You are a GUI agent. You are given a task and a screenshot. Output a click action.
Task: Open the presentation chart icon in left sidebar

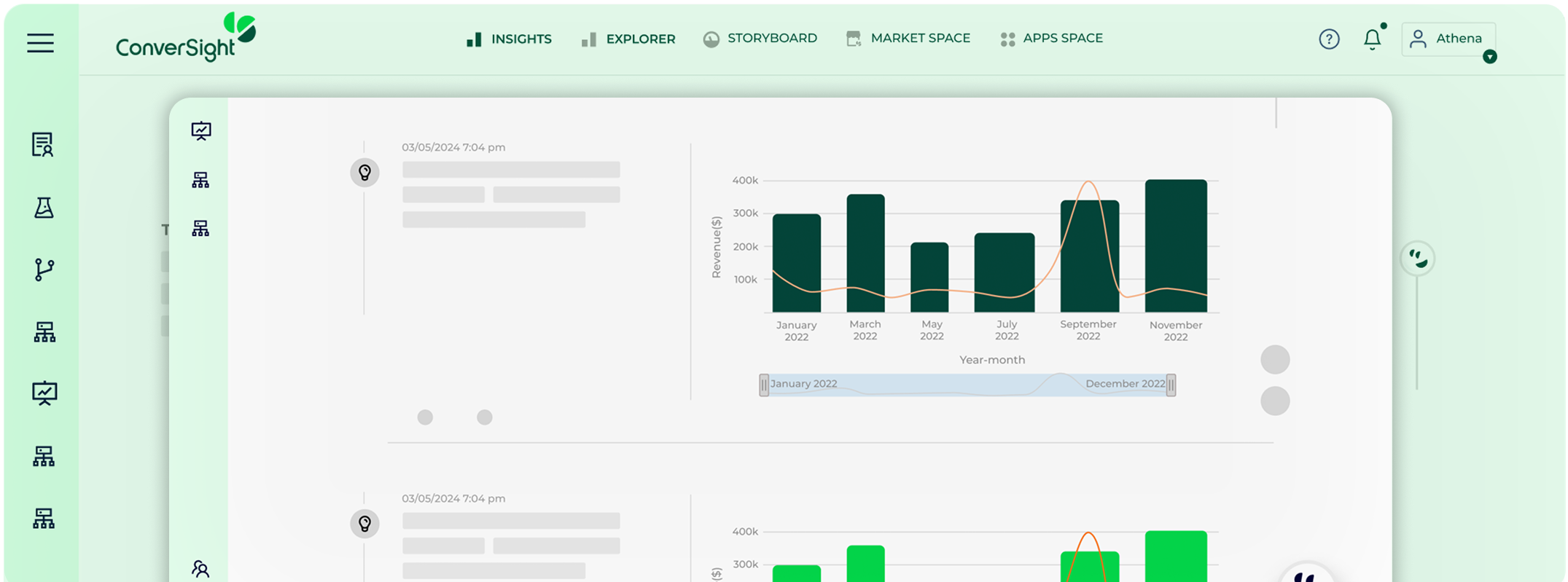44,393
